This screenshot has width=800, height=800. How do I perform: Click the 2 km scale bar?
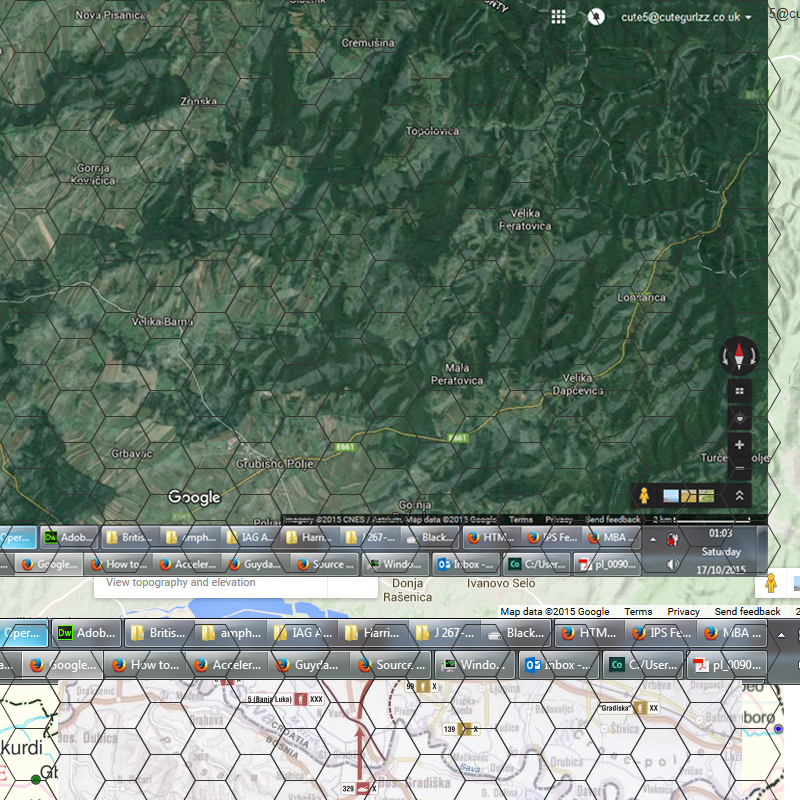702,519
